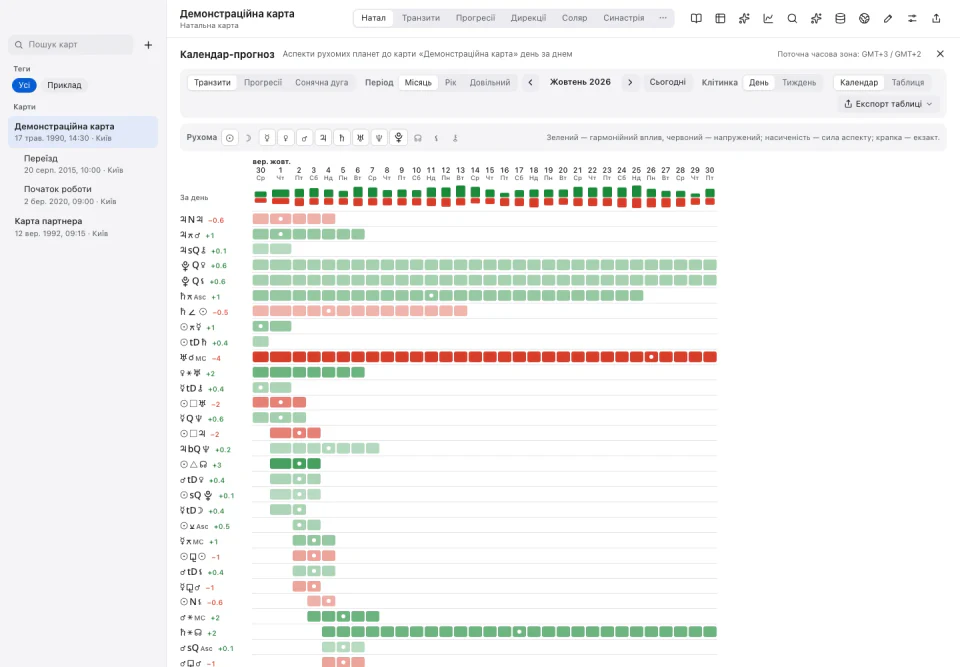Click the table layout icon in top toolbar
This screenshot has height=667, width=960.
[720, 18]
